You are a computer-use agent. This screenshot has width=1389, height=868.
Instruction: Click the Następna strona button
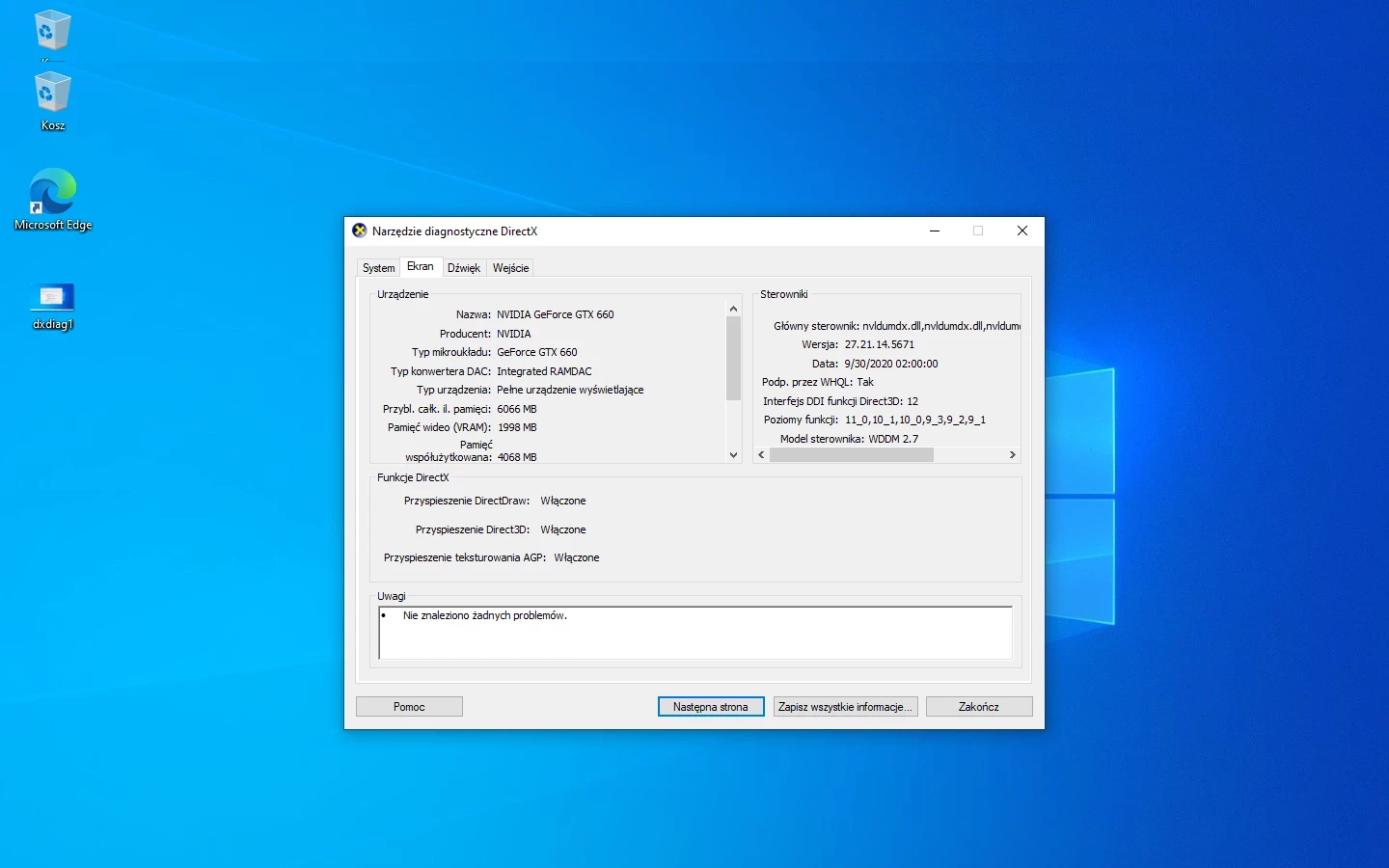(x=711, y=707)
